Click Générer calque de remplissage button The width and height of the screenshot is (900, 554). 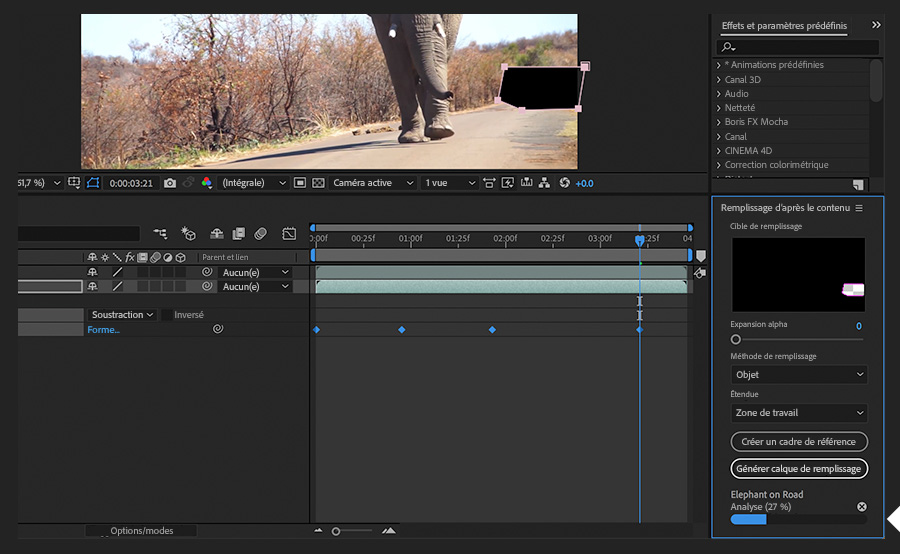point(798,468)
